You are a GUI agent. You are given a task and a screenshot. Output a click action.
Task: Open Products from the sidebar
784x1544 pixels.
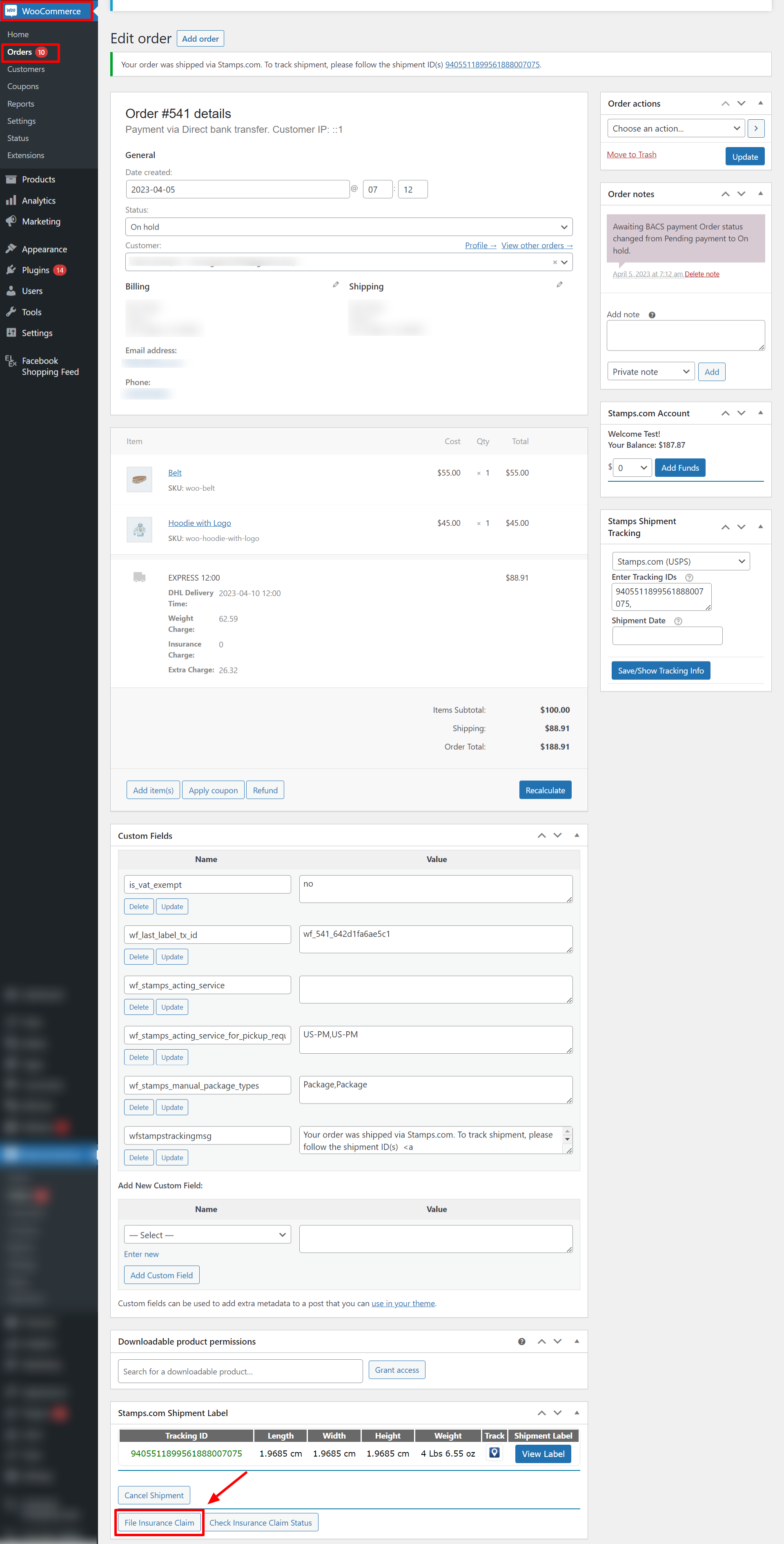click(38, 179)
